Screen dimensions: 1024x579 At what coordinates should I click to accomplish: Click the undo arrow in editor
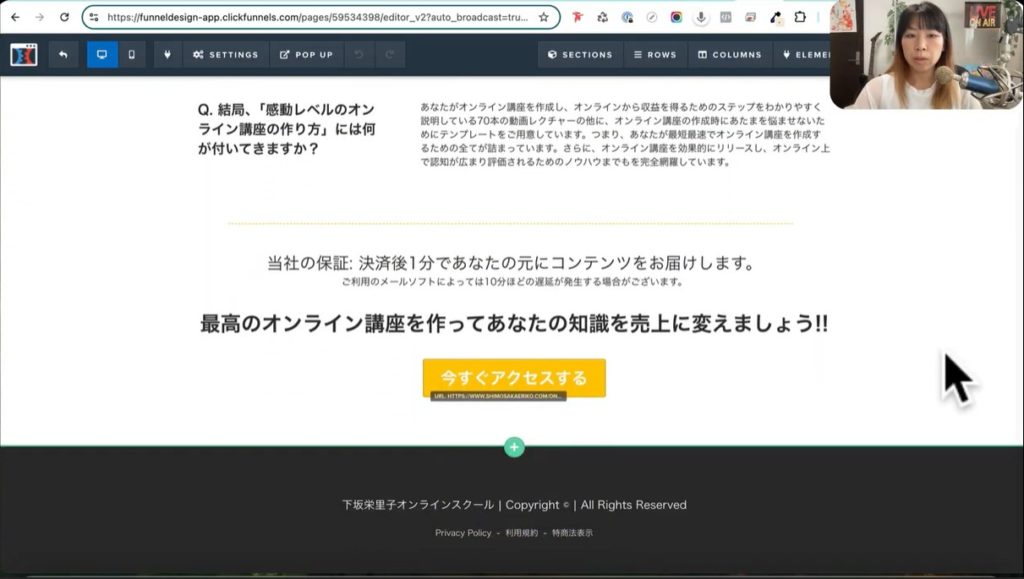click(360, 55)
